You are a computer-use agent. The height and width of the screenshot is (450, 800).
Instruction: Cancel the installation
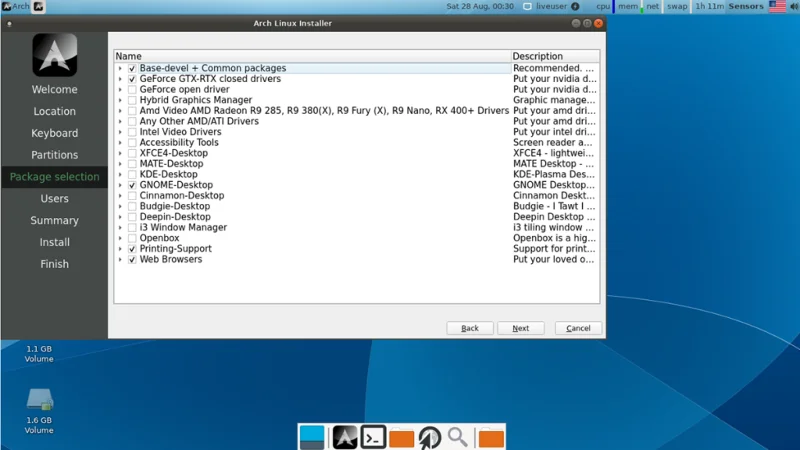pos(578,328)
